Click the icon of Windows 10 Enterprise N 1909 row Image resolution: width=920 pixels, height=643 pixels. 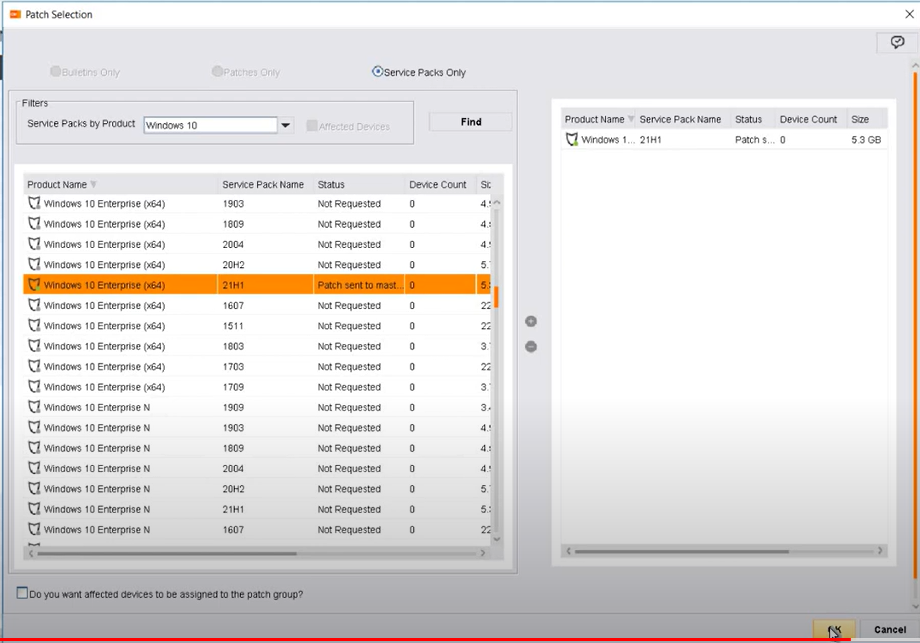tap(34, 408)
